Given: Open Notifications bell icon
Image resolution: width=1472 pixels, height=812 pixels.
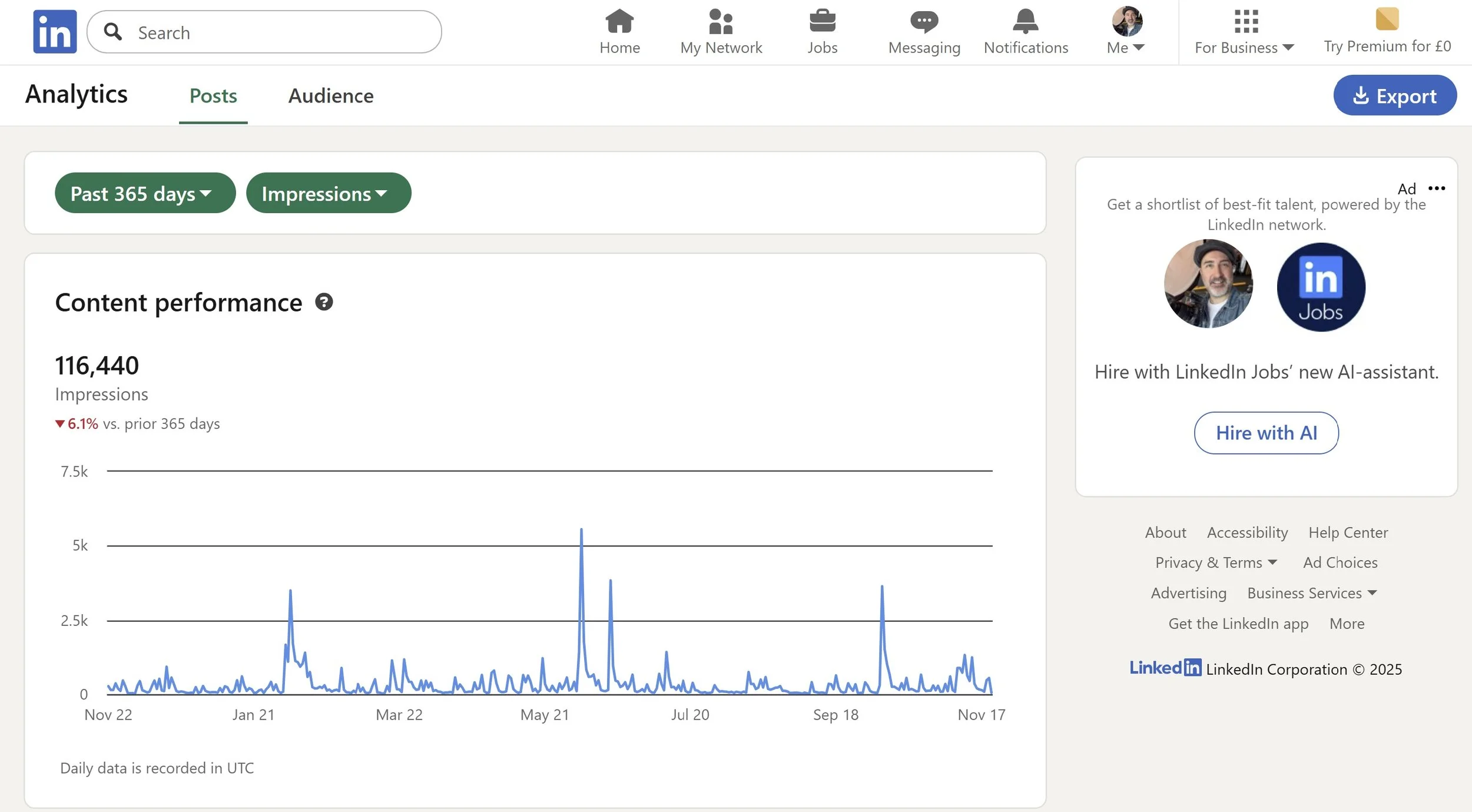Looking at the screenshot, I should coord(1026,21).
